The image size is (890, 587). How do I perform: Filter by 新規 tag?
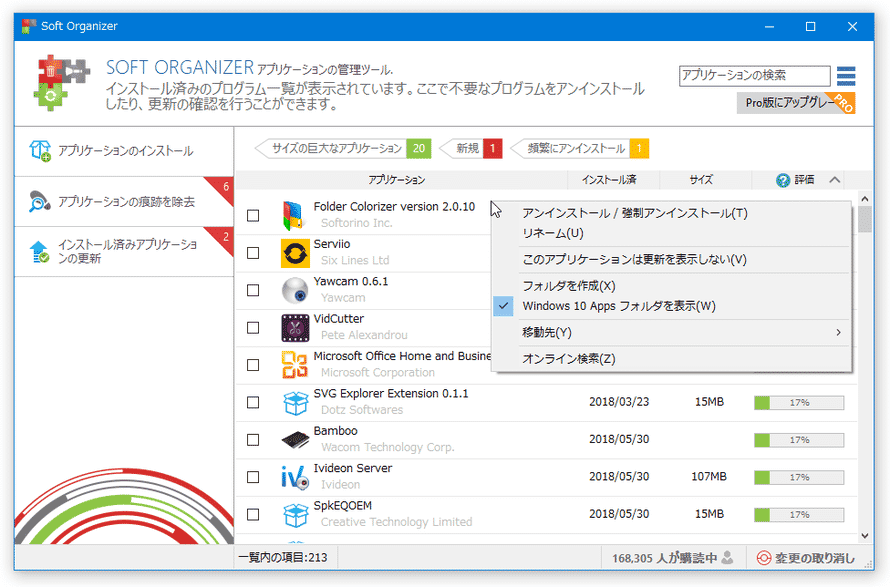pos(471,149)
